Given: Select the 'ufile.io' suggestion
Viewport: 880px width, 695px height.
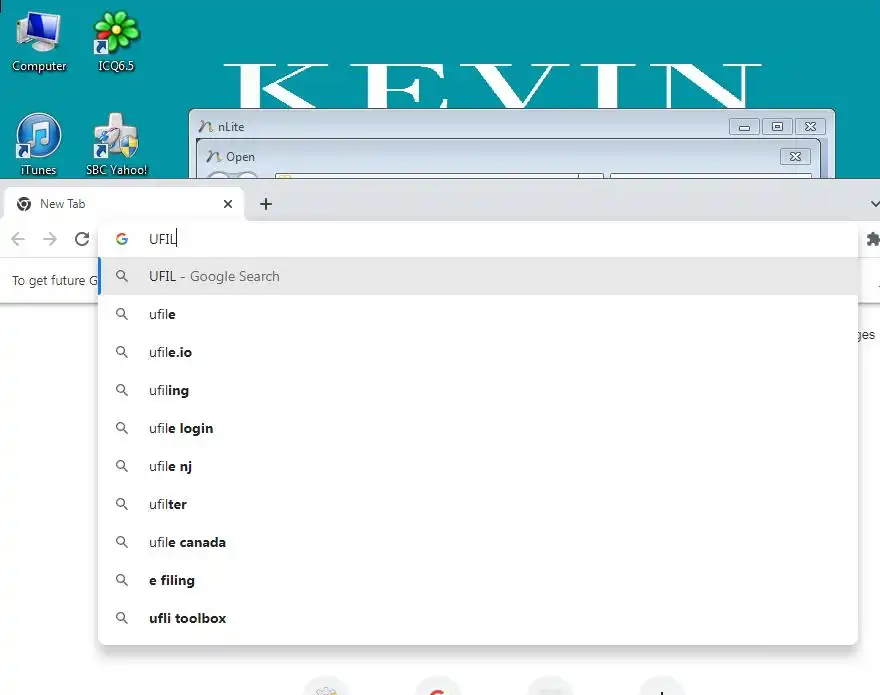Looking at the screenshot, I should coord(478,353).
